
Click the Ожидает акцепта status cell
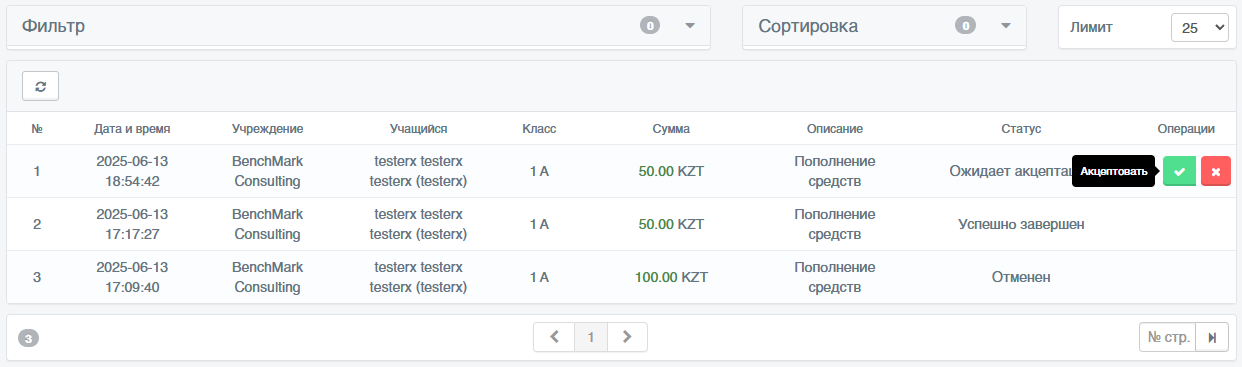pyautogui.click(x=1010, y=171)
